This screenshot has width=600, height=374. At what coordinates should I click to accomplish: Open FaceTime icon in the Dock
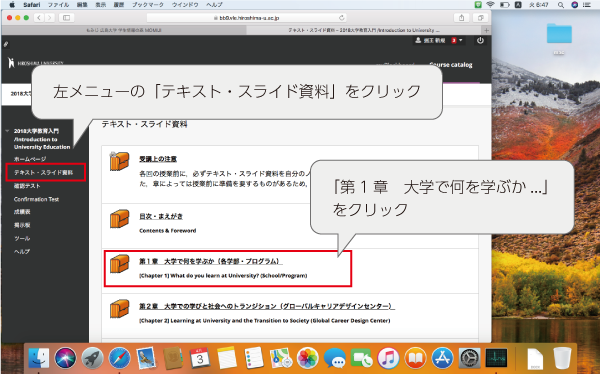(361, 358)
